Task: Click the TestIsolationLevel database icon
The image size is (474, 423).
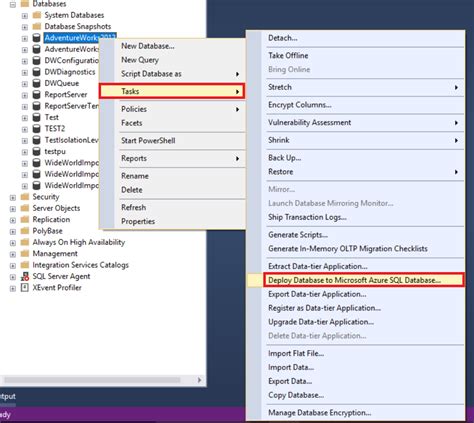Action: pos(37,140)
